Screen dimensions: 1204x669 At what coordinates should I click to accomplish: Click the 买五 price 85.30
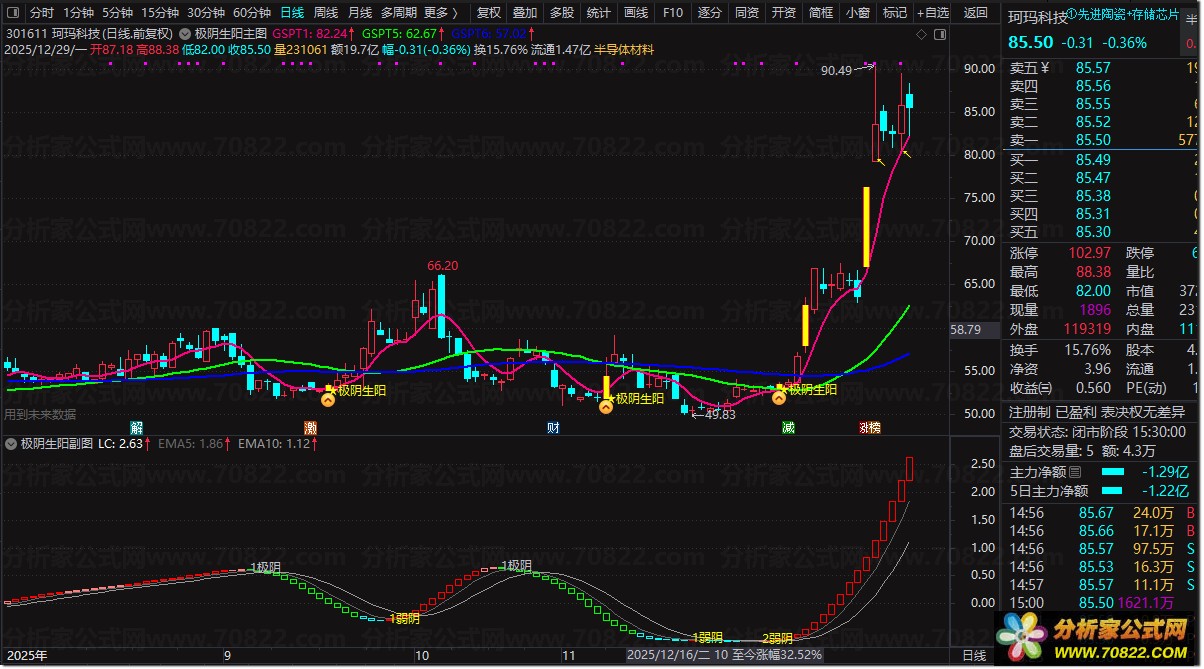click(x=1094, y=231)
